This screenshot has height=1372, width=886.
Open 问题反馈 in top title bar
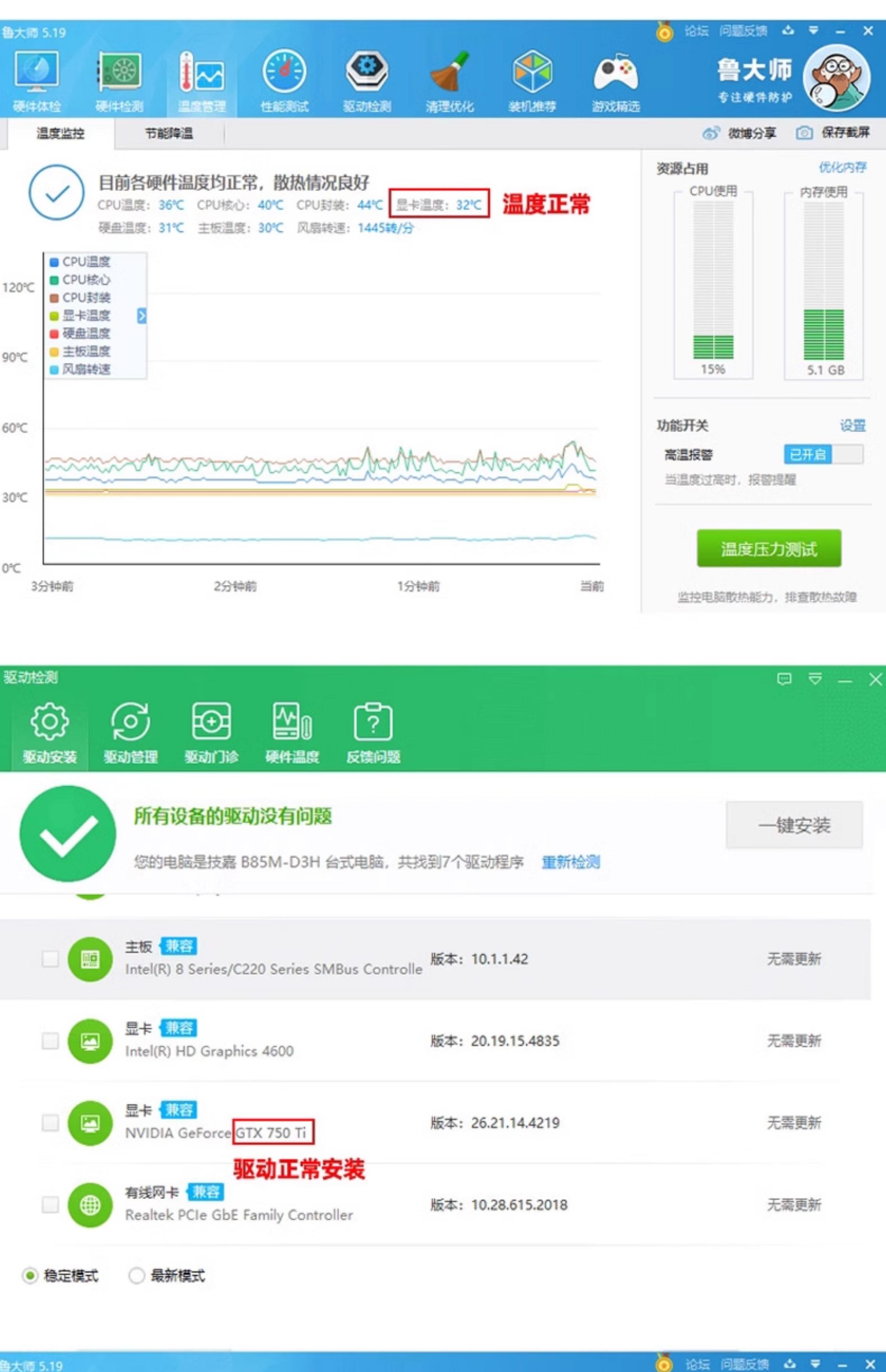[x=743, y=31]
